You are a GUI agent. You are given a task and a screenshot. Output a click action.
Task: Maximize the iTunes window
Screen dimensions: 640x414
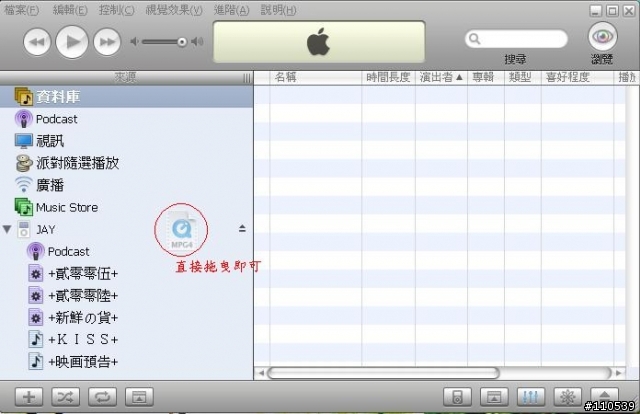612,11
